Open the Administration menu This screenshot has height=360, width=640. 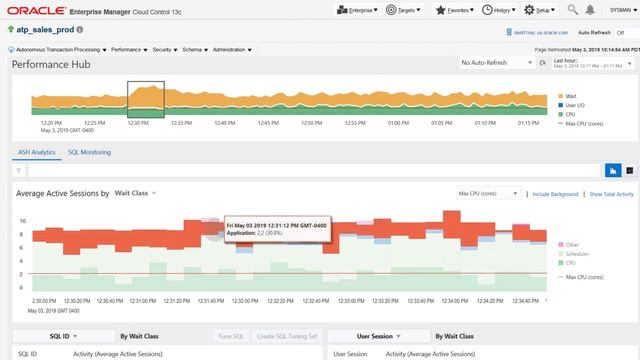pos(232,50)
